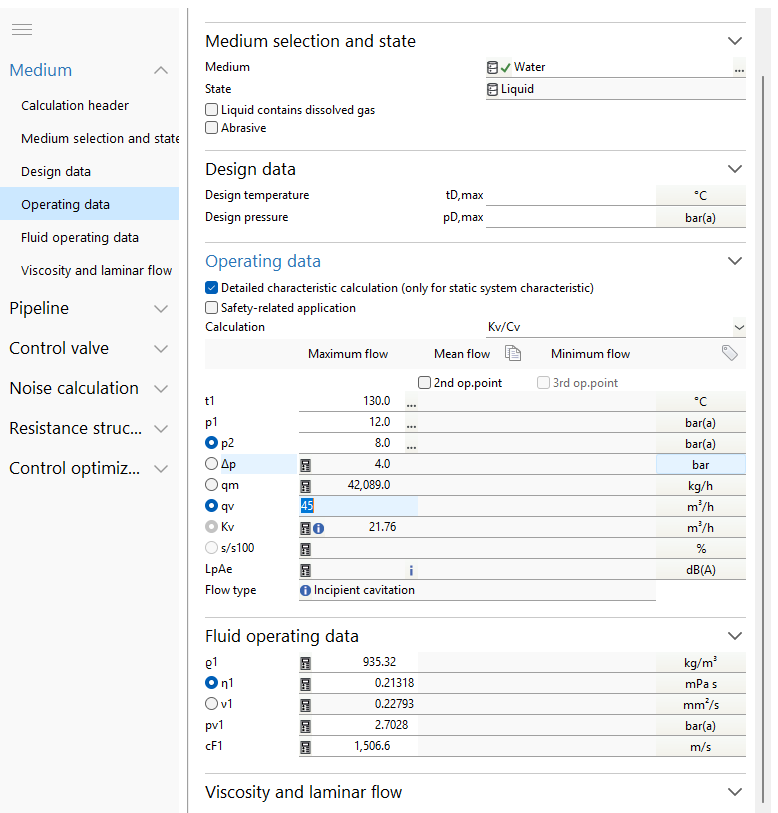The image size is (778, 813).
Task: Go to Fluid operating data in sidebar
Action: click(x=80, y=237)
